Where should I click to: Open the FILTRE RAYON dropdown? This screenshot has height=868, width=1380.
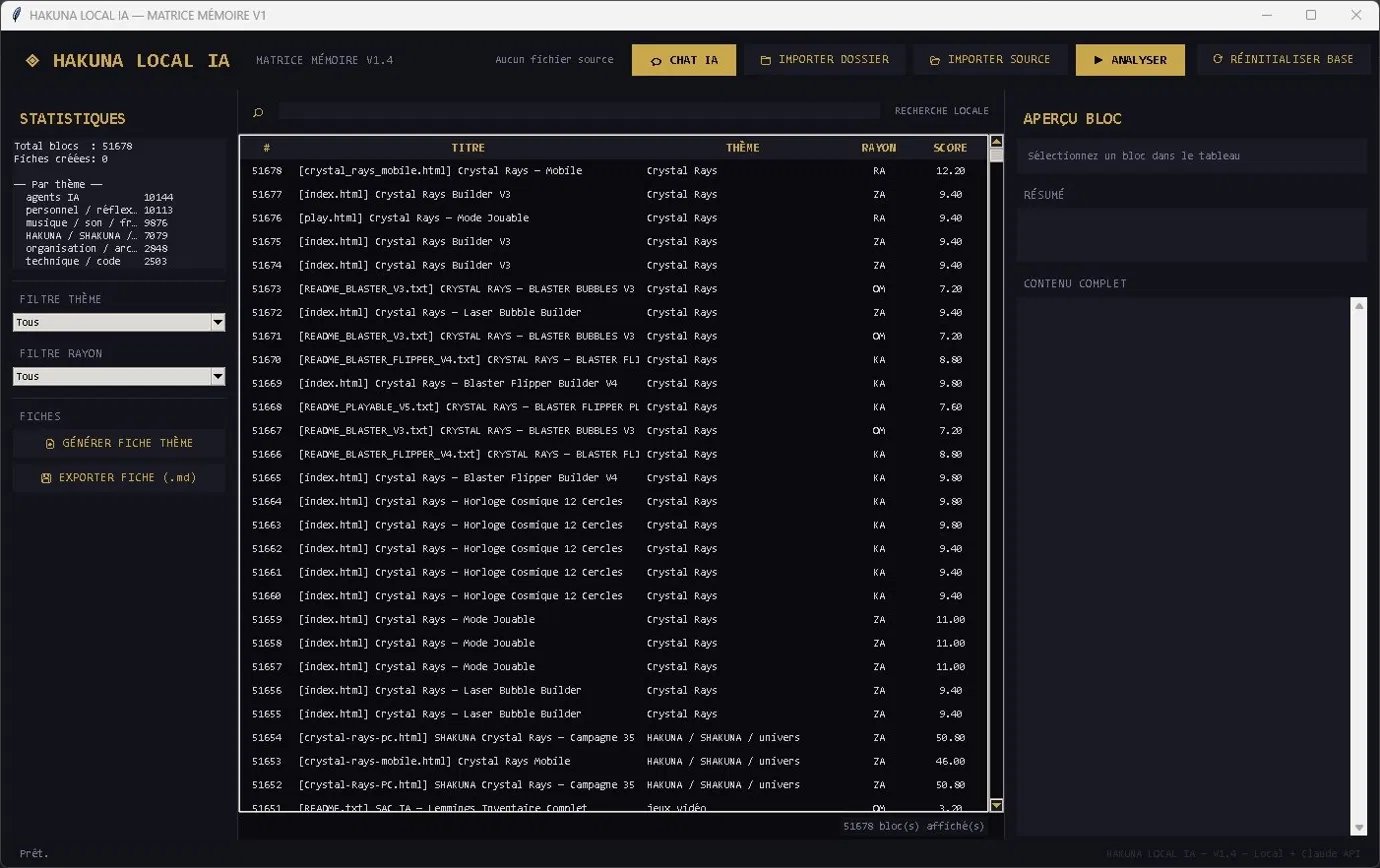click(119, 376)
